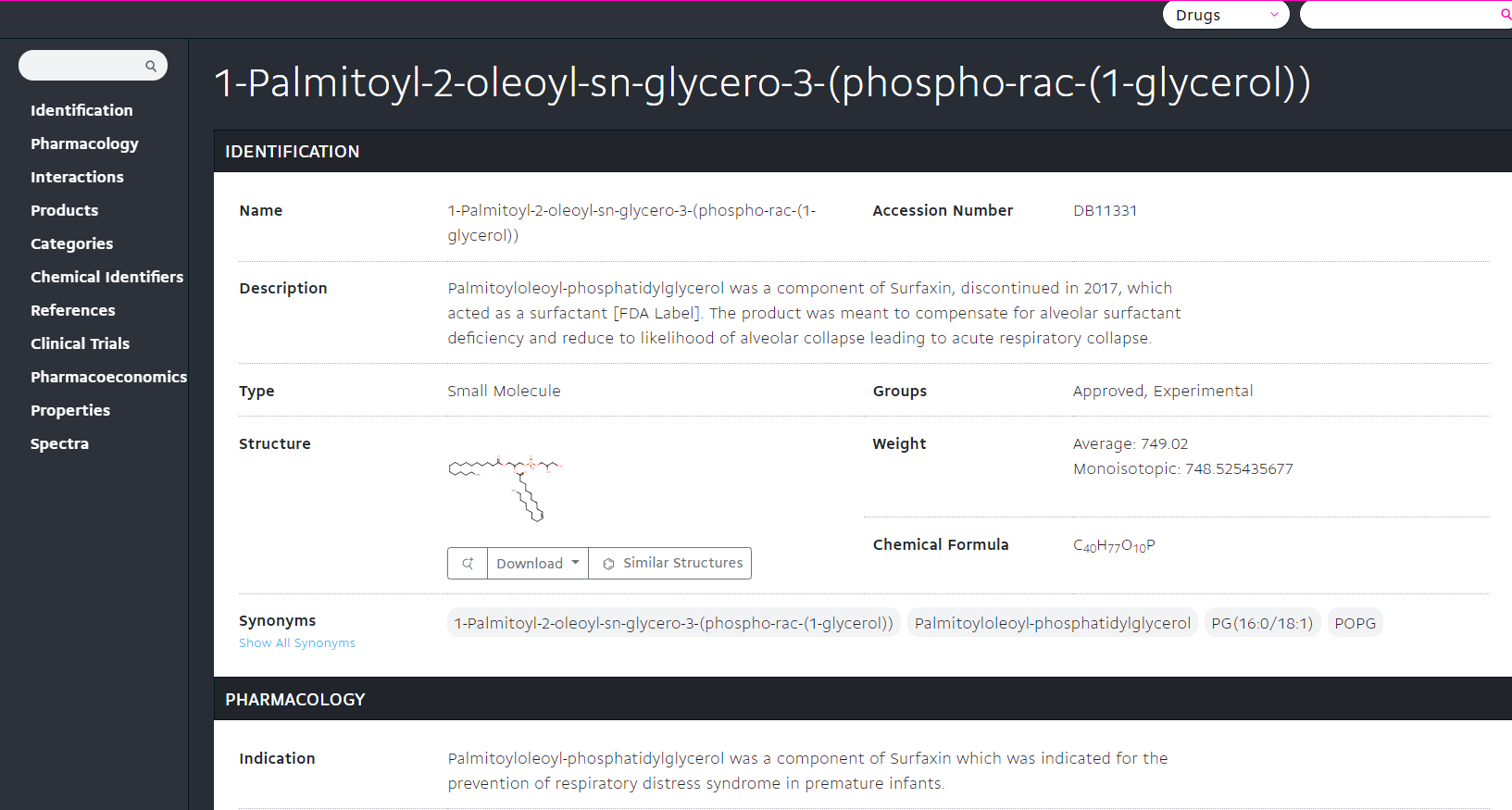Click the molecule structure thumbnail
The image size is (1512, 810).
(506, 488)
